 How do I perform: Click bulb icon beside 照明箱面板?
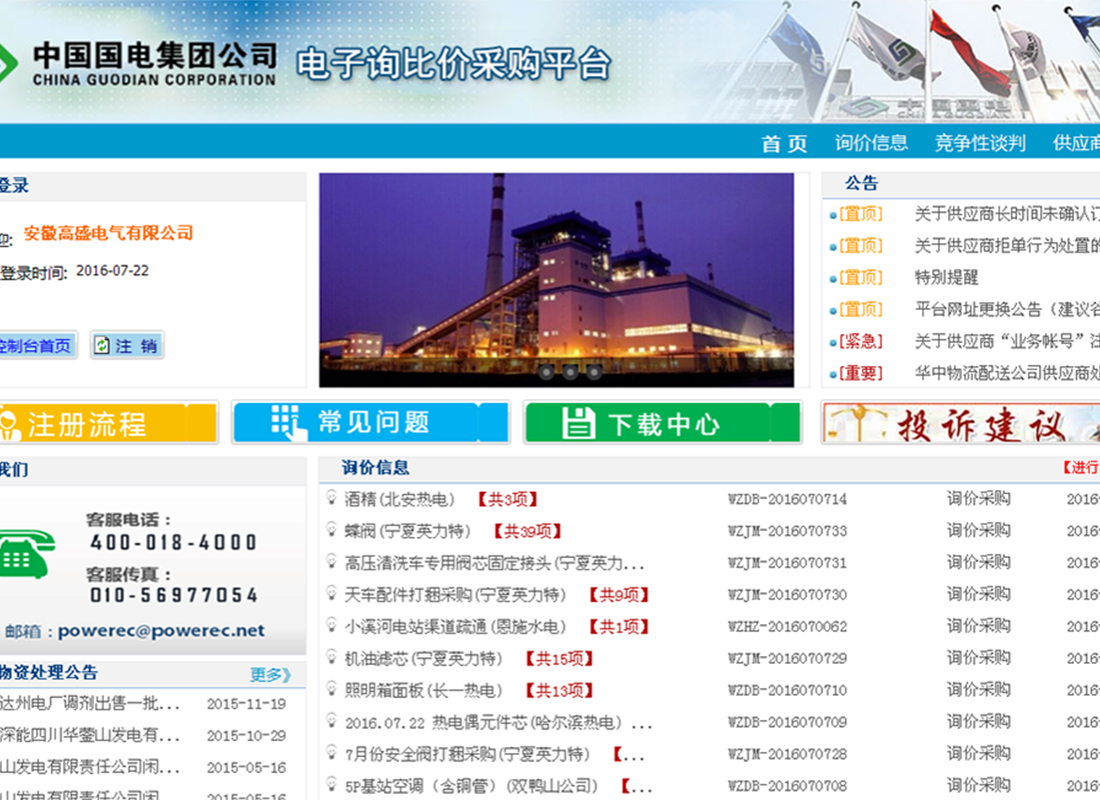[x=331, y=688]
